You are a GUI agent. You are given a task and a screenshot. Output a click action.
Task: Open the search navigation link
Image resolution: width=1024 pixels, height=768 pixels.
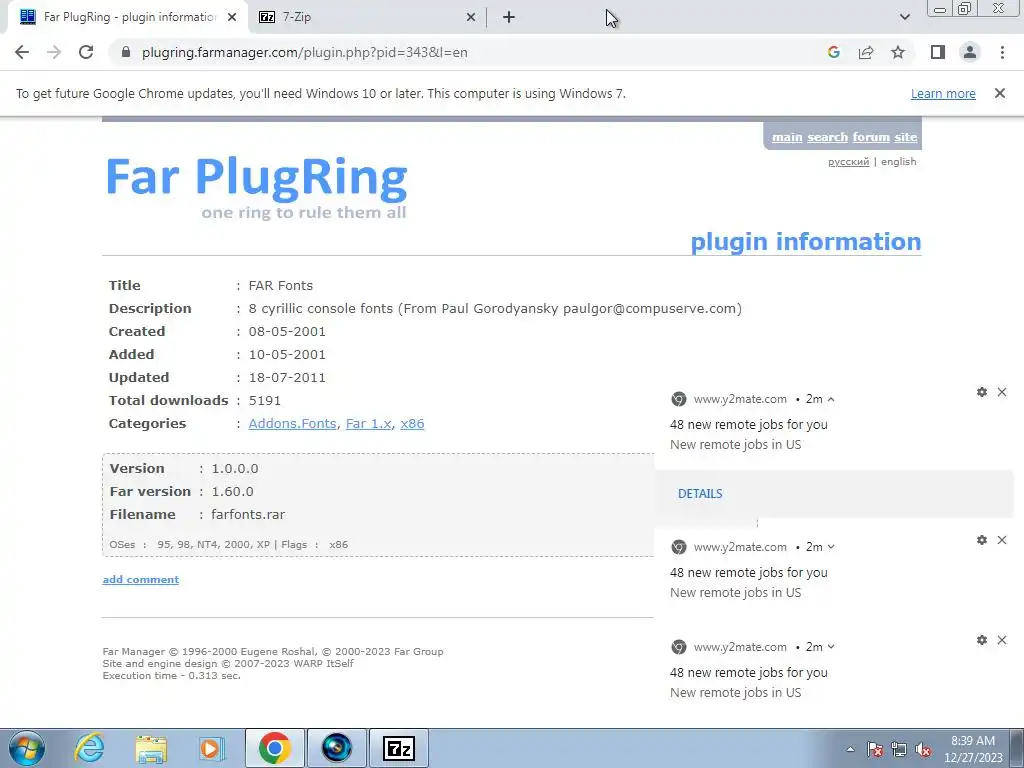(x=827, y=137)
